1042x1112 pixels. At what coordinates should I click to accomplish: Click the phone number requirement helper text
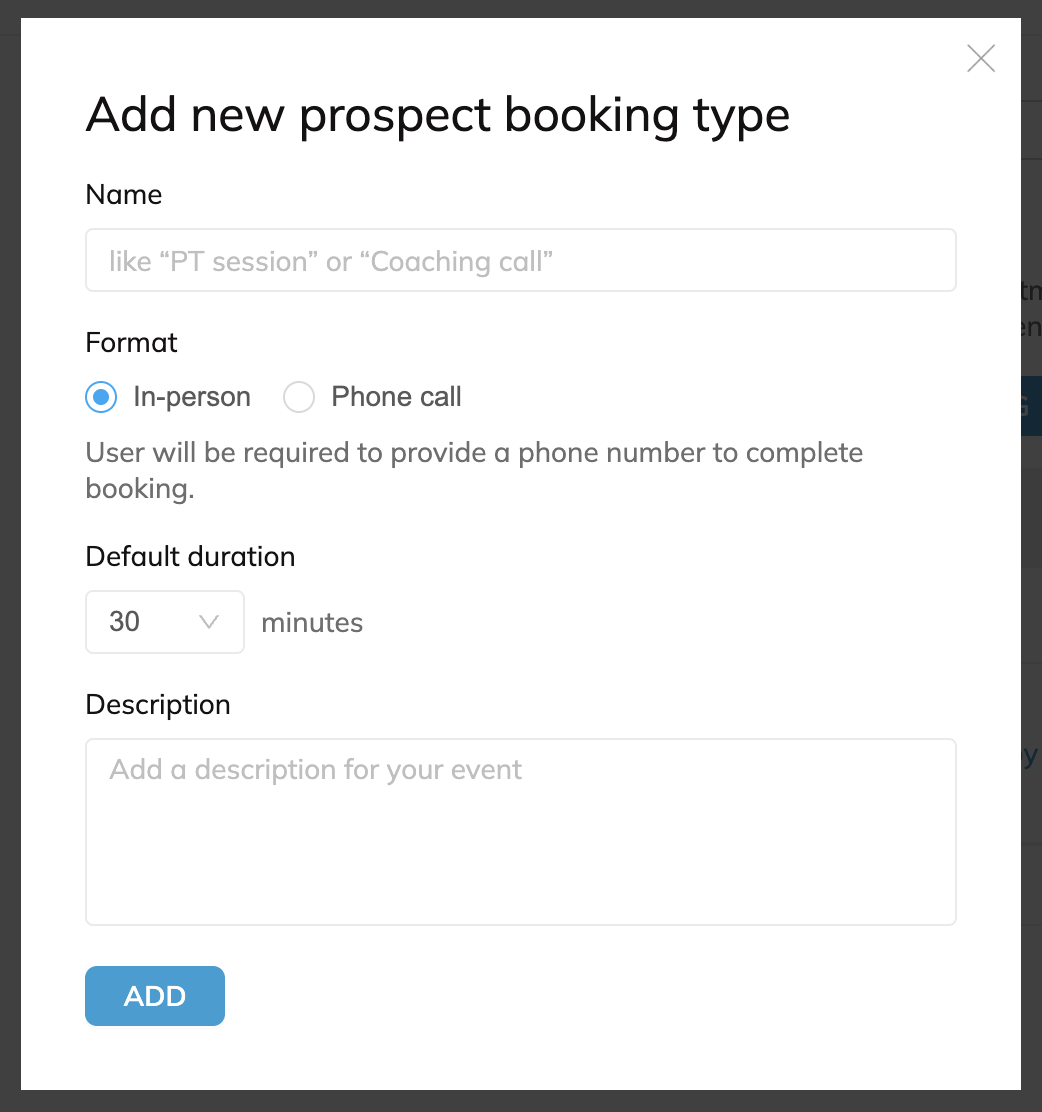[x=474, y=470]
